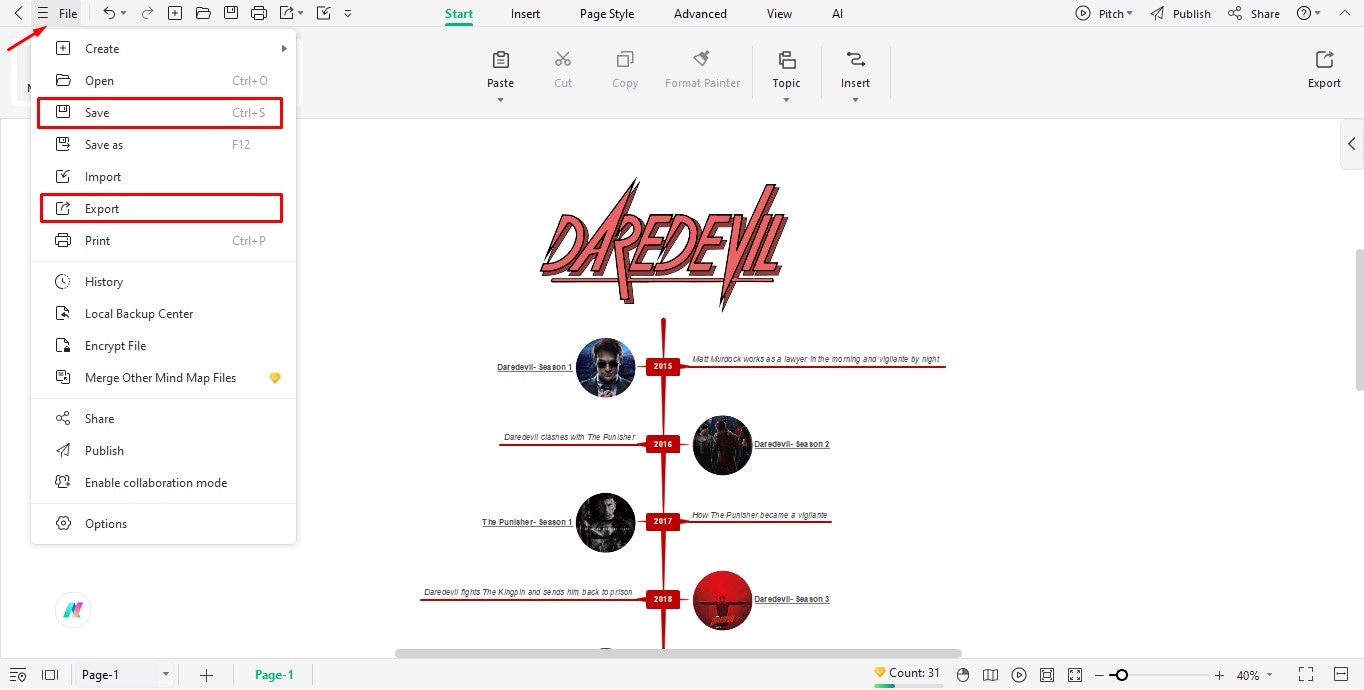The width and height of the screenshot is (1364, 690).
Task: Click the Share button in top bar
Action: [1254, 14]
